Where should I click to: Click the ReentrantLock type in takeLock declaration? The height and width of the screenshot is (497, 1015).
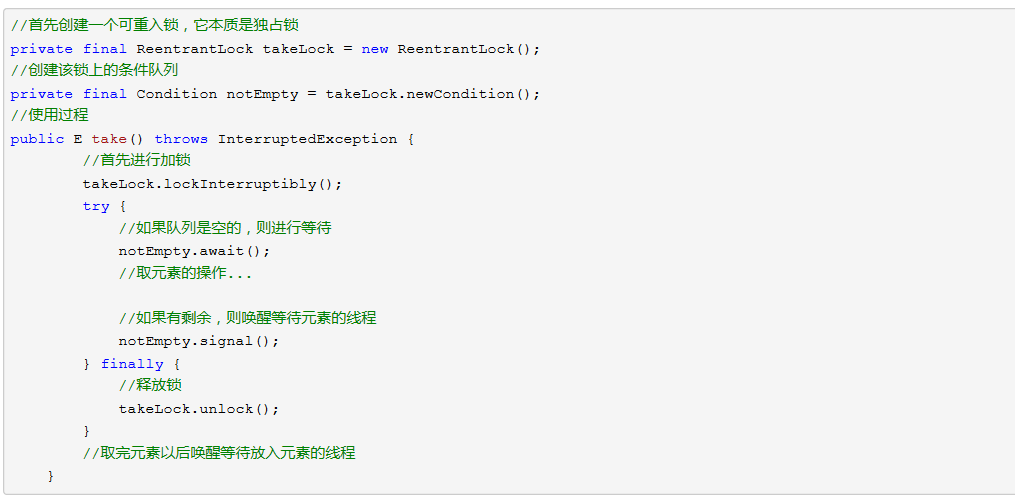[x=195, y=49]
